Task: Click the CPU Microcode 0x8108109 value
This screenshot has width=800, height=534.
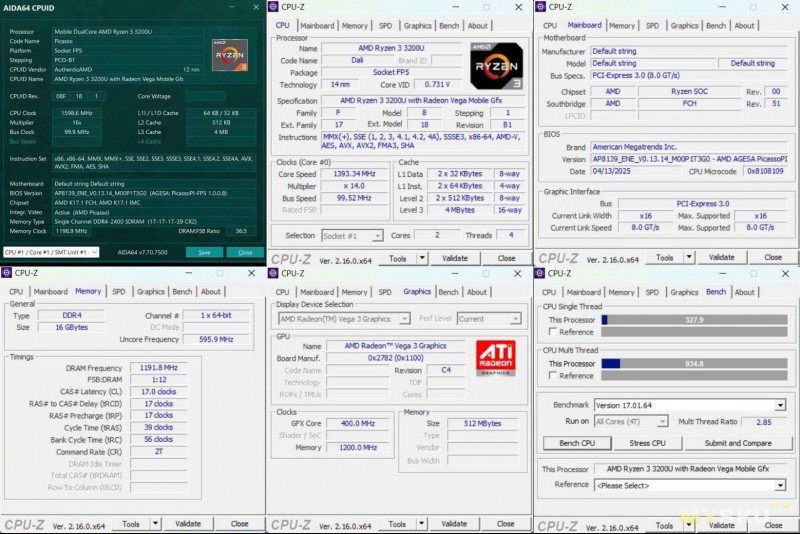Action: click(765, 171)
